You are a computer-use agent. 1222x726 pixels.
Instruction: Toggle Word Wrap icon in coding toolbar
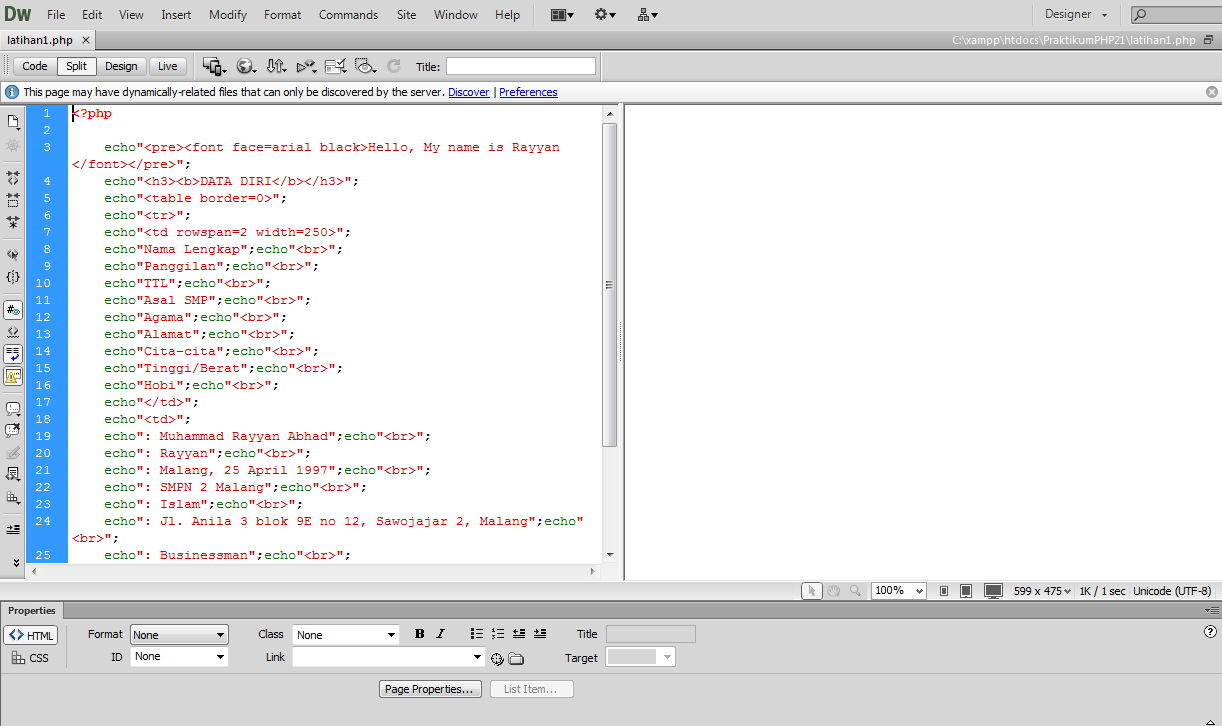click(13, 354)
